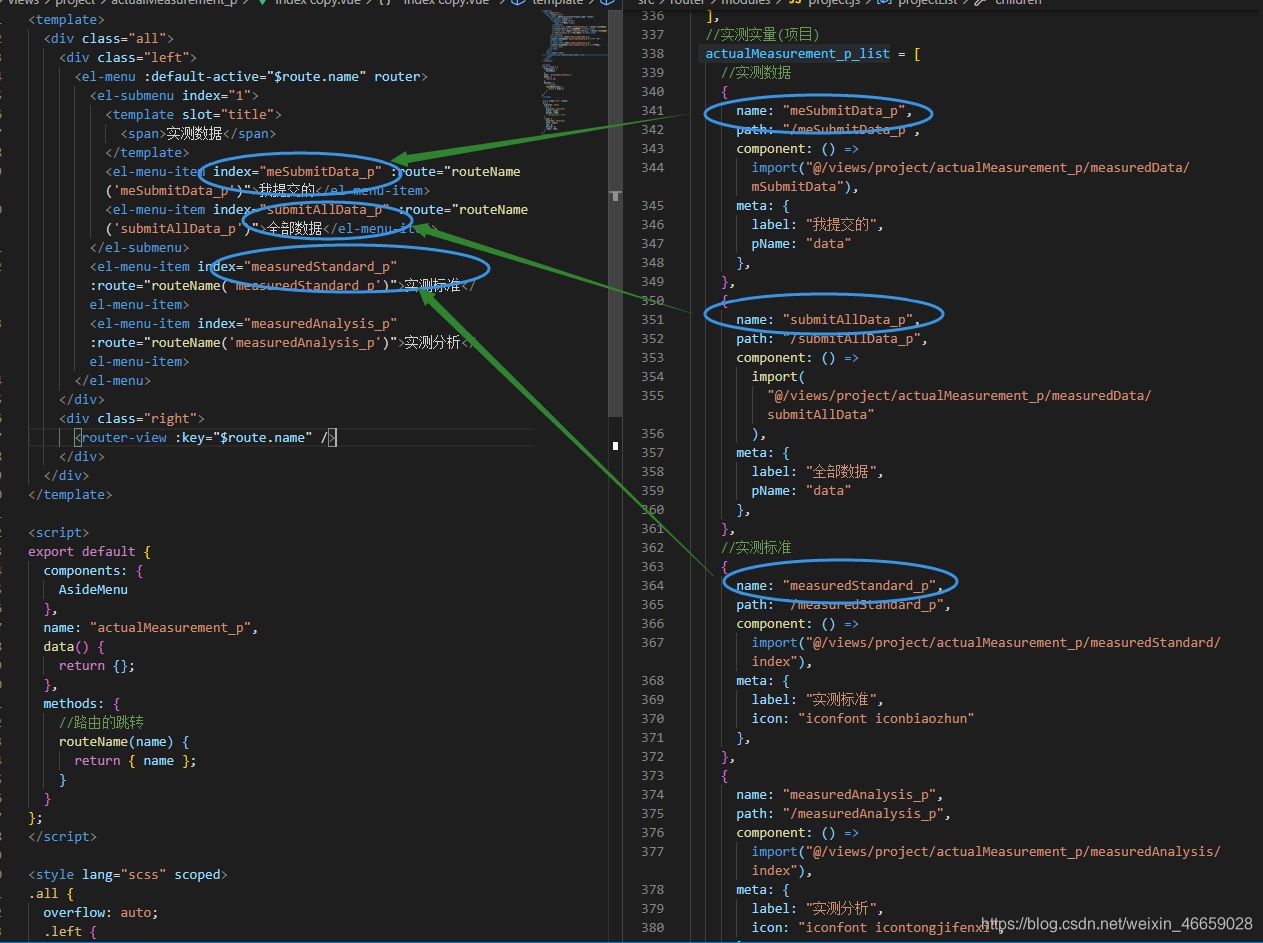Click the 'overflow: auto;' line

pyautogui.click(x=101, y=912)
